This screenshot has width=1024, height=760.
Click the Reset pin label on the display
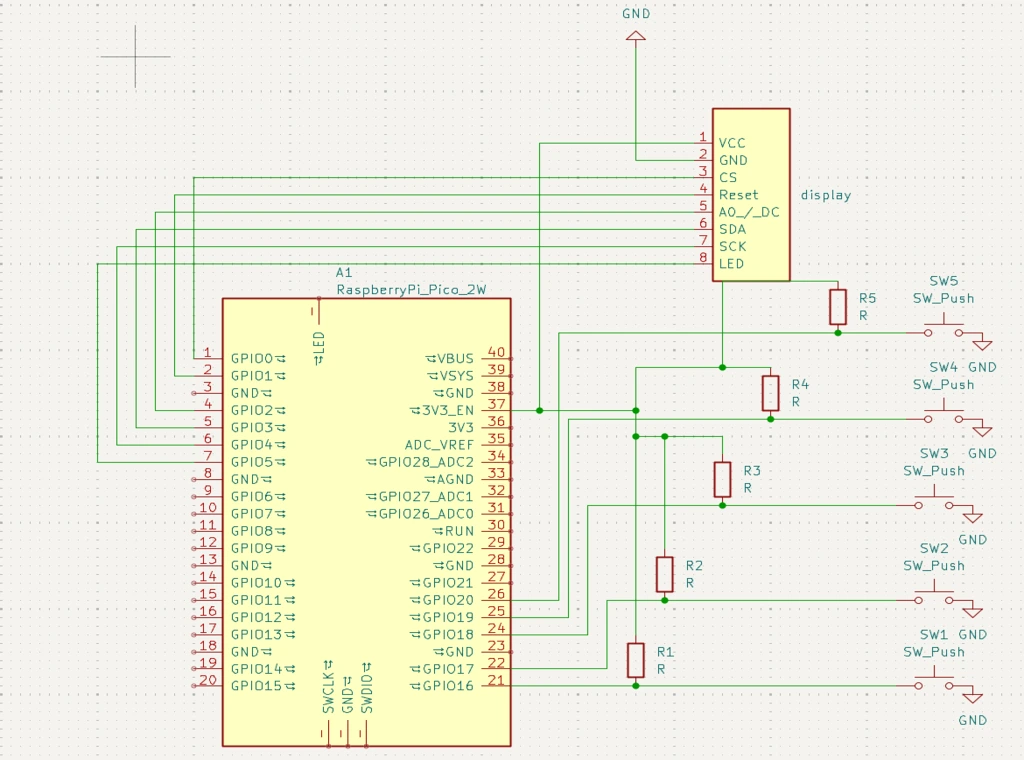pyautogui.click(x=739, y=195)
